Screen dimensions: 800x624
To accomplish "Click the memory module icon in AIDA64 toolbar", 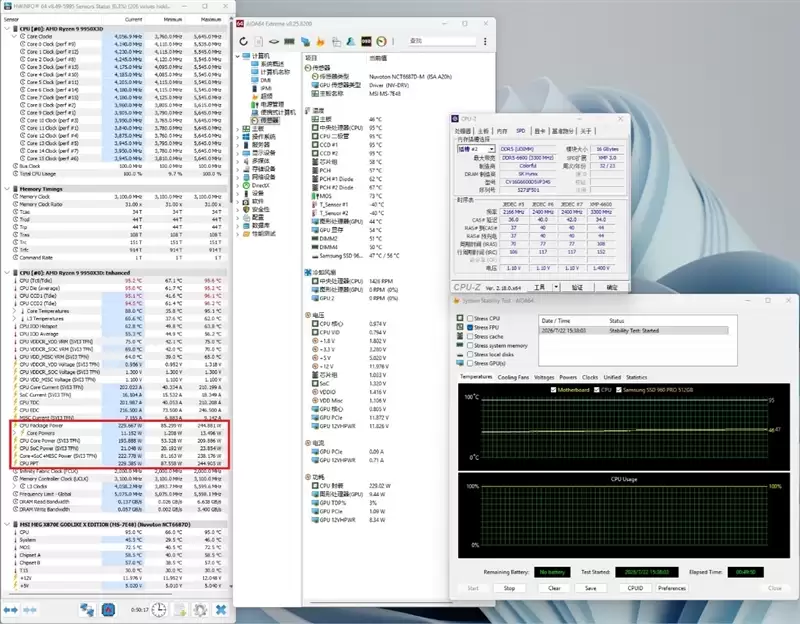I will [x=289, y=41].
